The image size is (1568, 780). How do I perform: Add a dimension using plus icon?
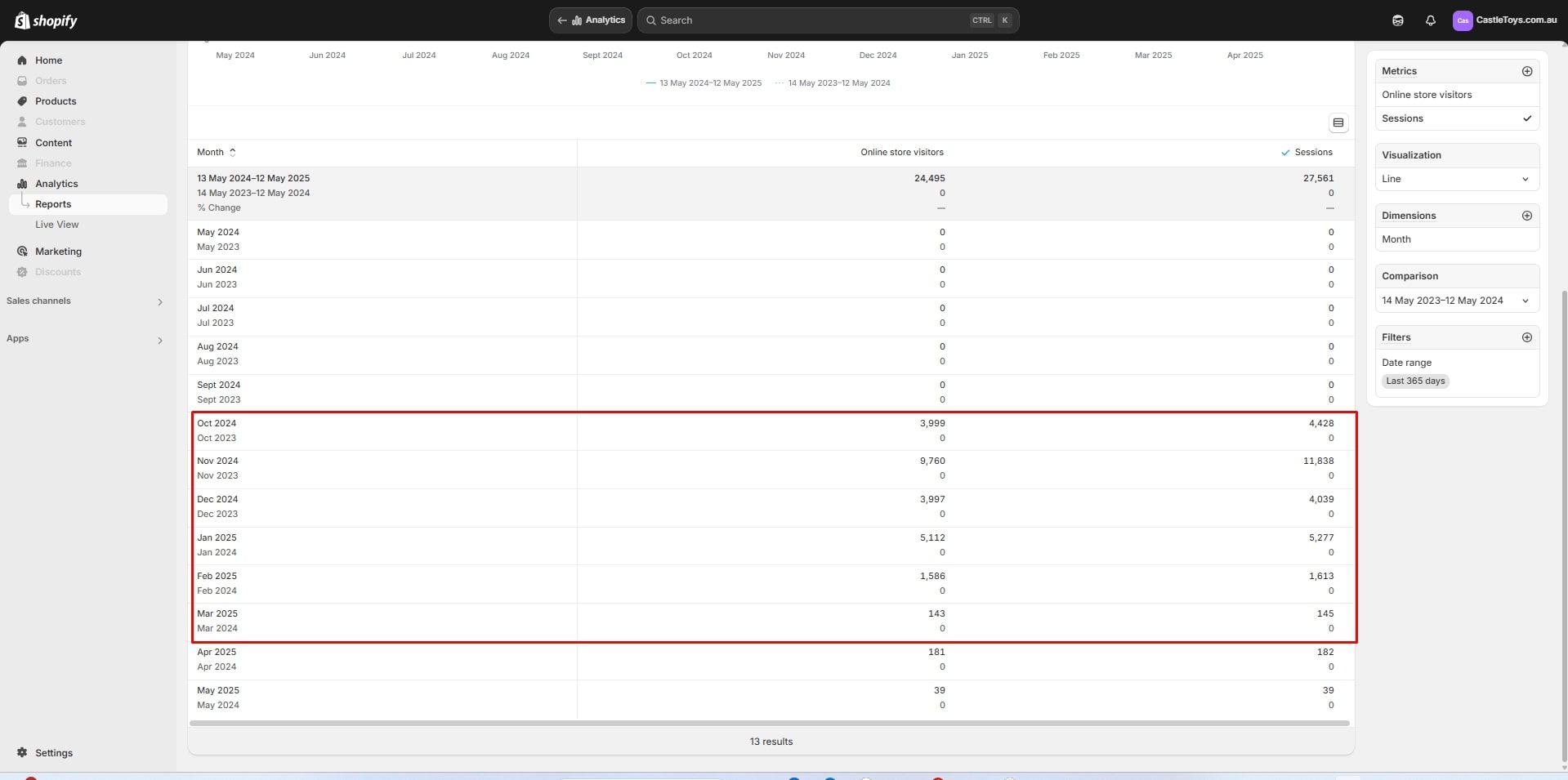pyautogui.click(x=1526, y=216)
